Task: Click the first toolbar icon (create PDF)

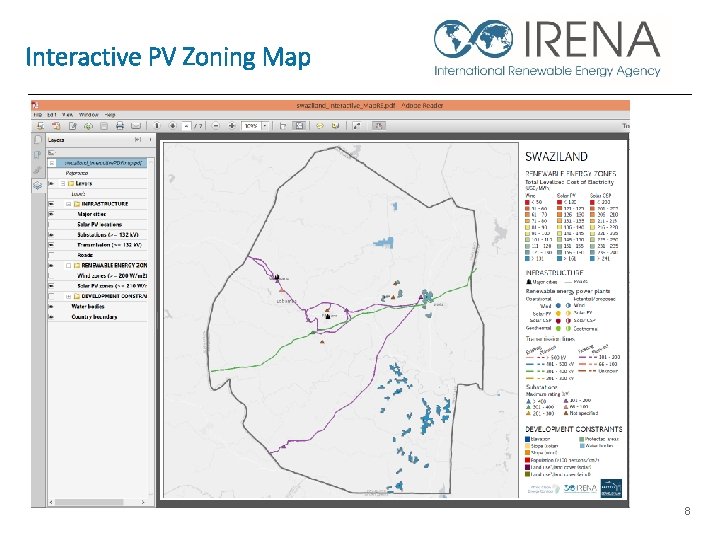Action: pyautogui.click(x=40, y=125)
